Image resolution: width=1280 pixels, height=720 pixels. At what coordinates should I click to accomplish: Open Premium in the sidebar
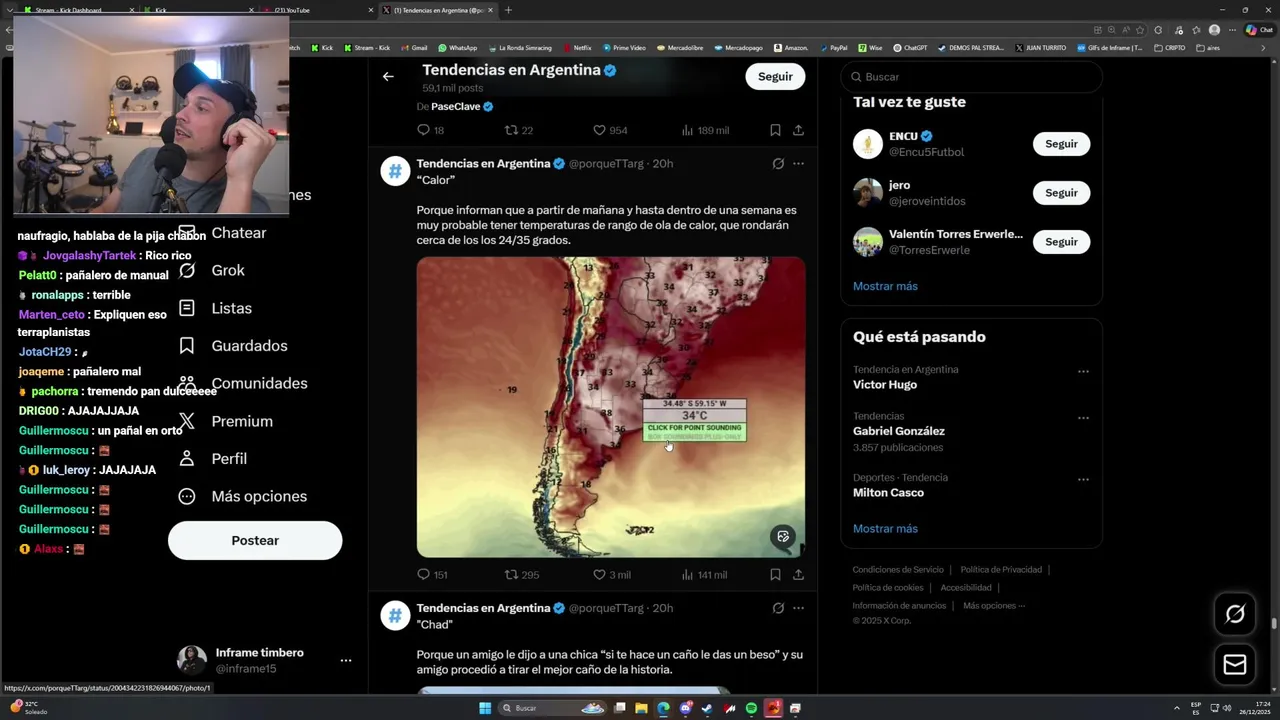(225, 421)
